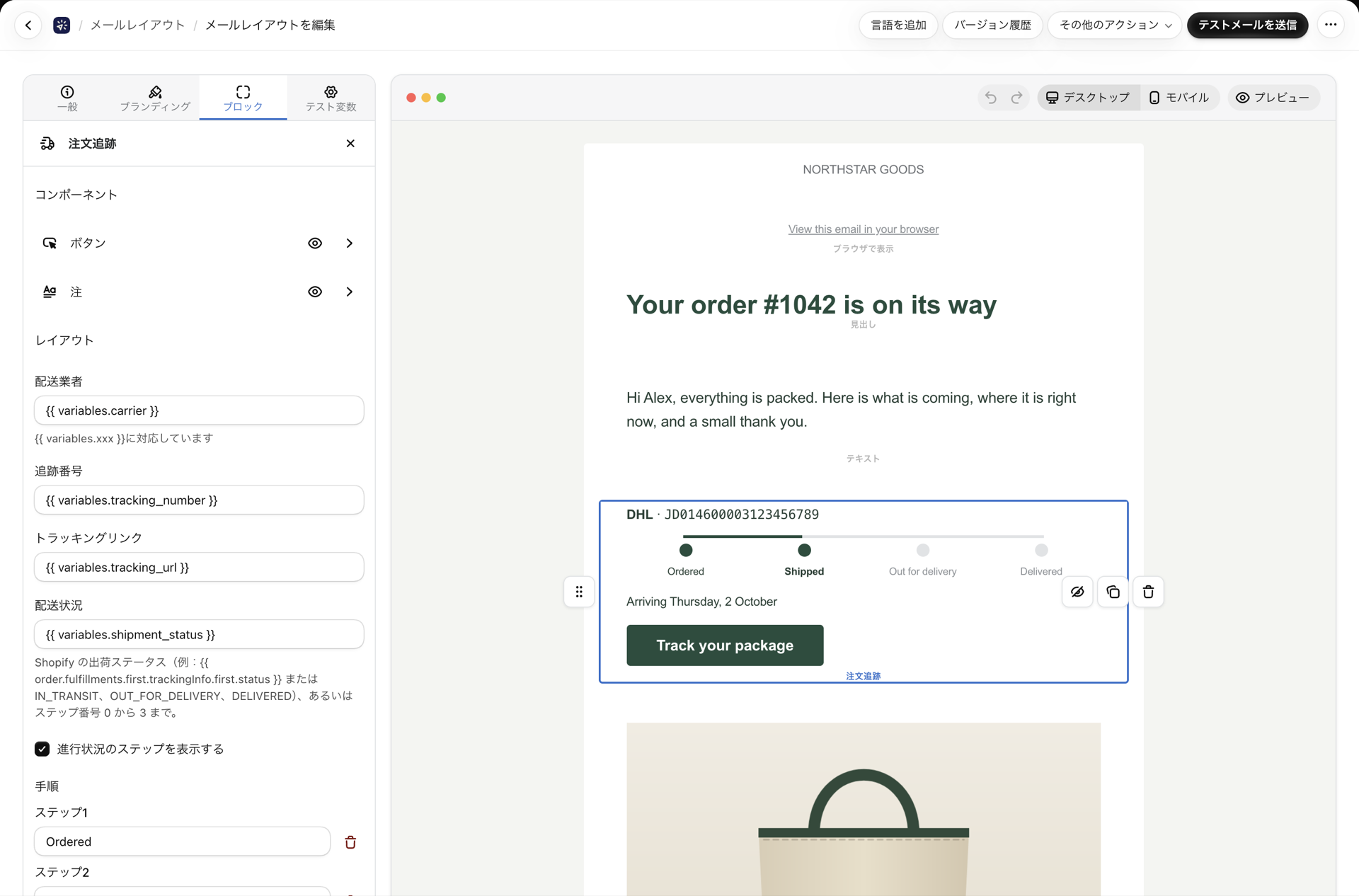The height and width of the screenshot is (896, 1359).
Task: Open the more options ellipsis menu
Action: click(x=1331, y=25)
